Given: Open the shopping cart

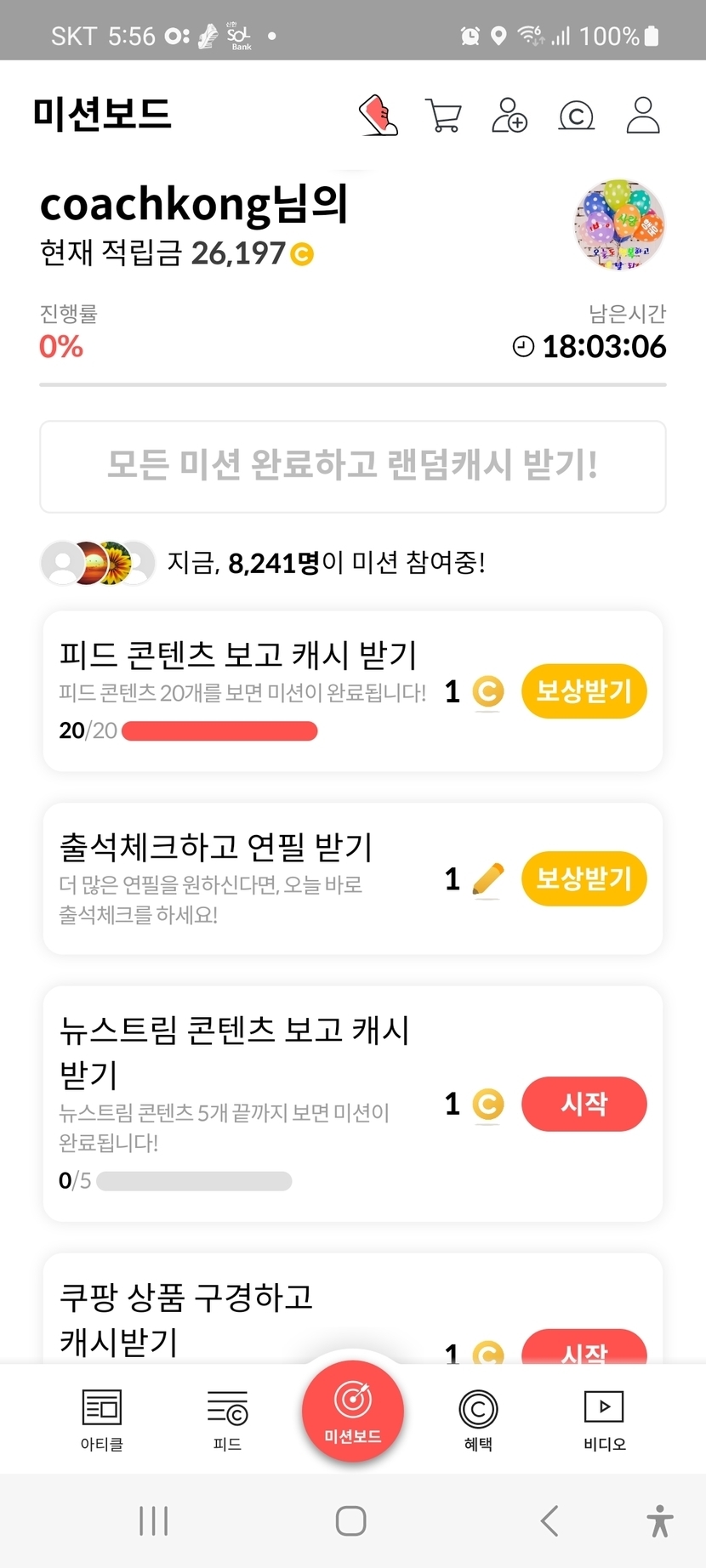Looking at the screenshot, I should pyautogui.click(x=442, y=116).
